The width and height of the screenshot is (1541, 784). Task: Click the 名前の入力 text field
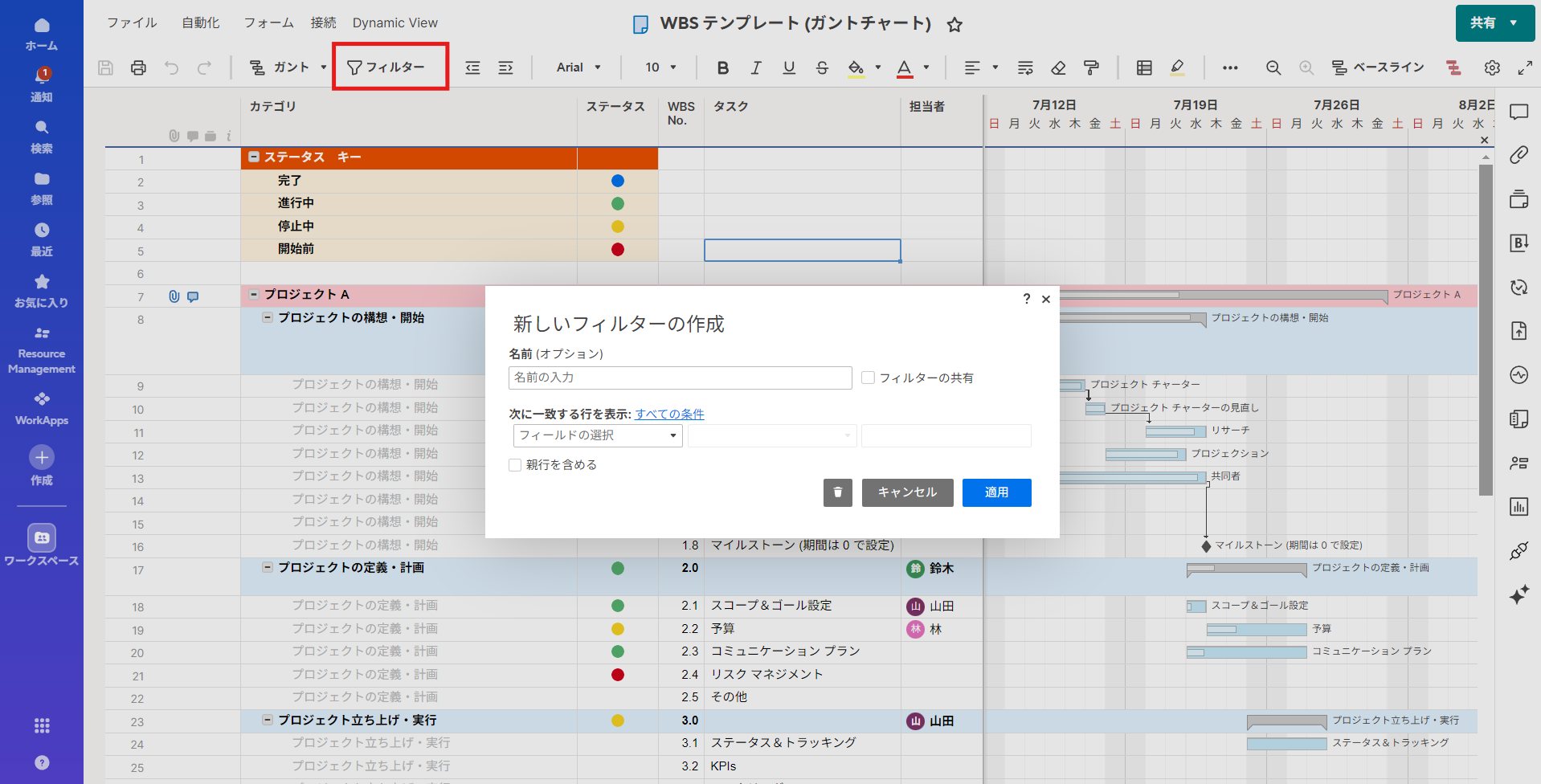[x=680, y=378]
